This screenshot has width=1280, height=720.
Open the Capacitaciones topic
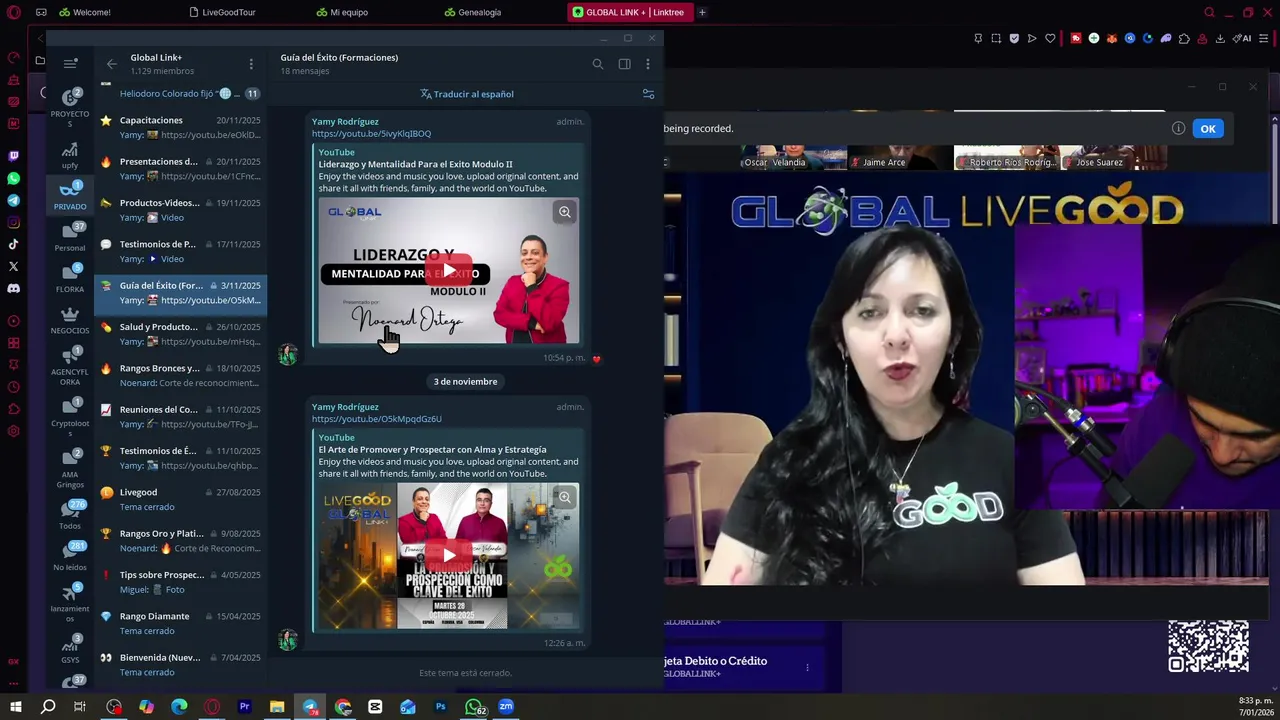click(181, 128)
